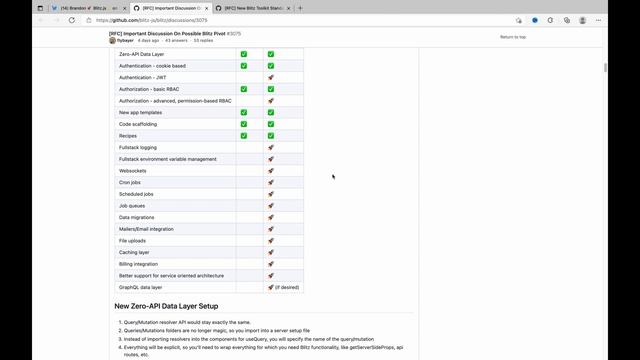Click the '43 answers' text
Viewport: 640px width, 360px height.
(x=176, y=40)
